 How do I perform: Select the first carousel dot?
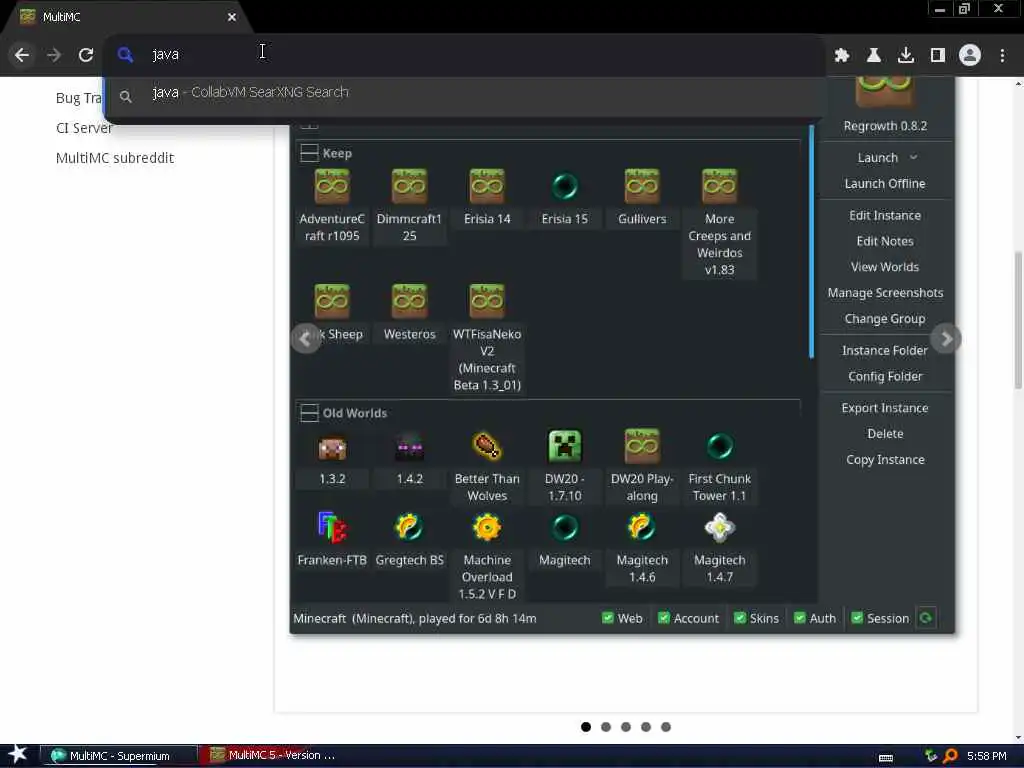586,727
